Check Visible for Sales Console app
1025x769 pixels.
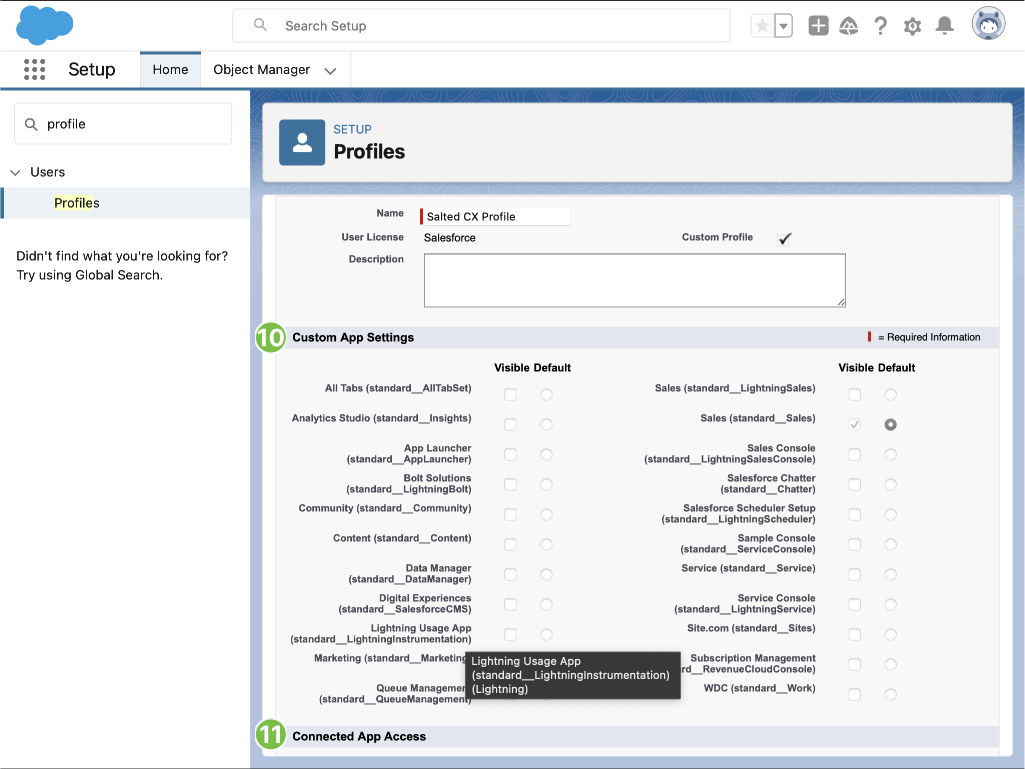tap(854, 454)
